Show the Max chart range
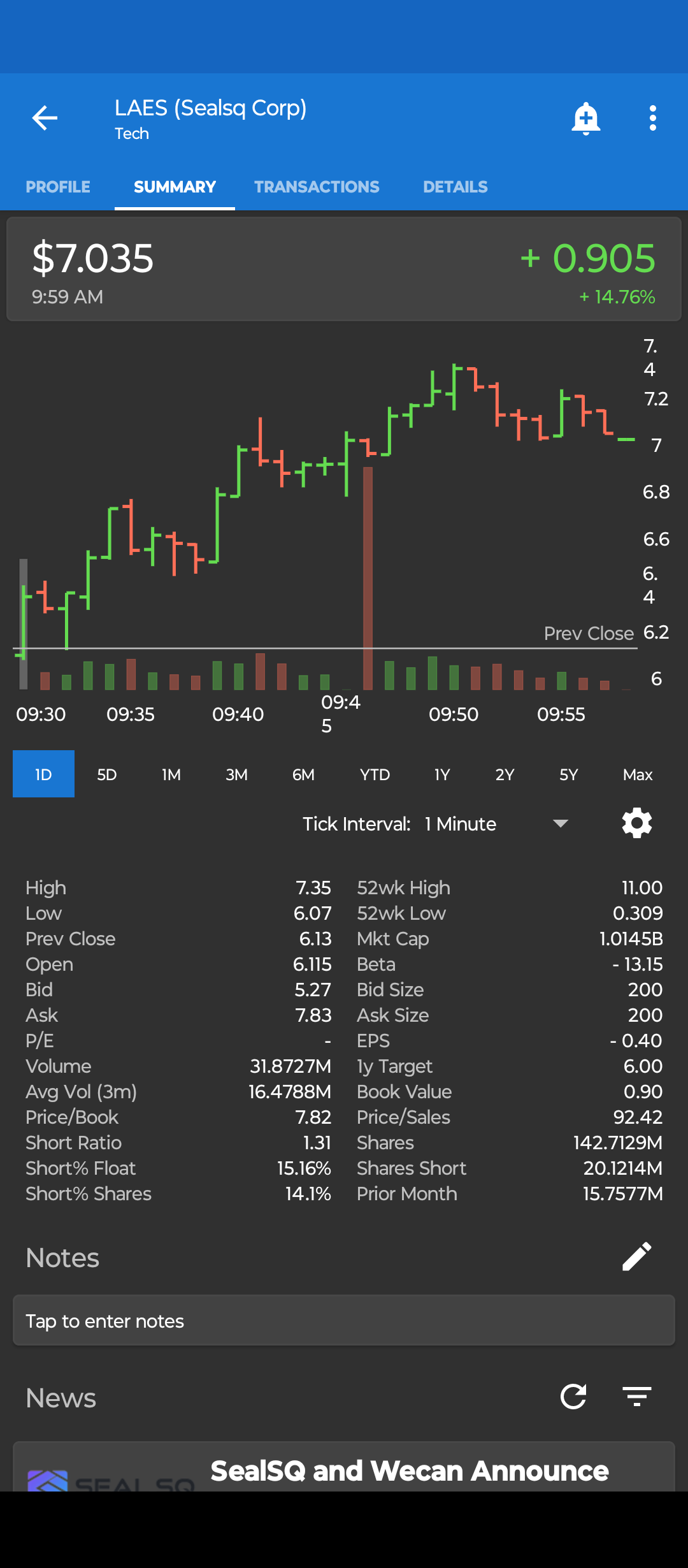The image size is (688, 1568). [638, 774]
